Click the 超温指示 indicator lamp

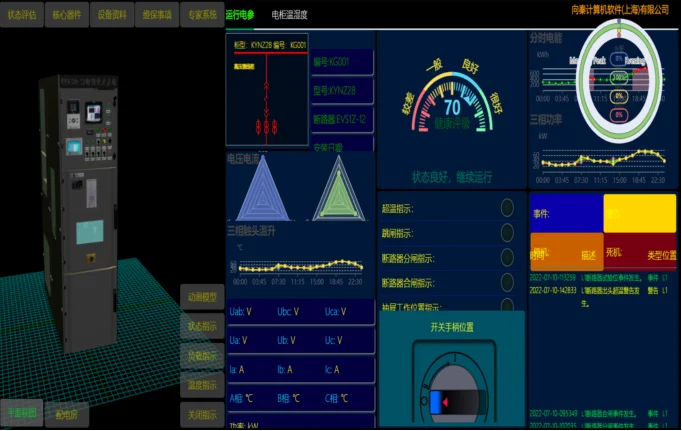pos(507,208)
